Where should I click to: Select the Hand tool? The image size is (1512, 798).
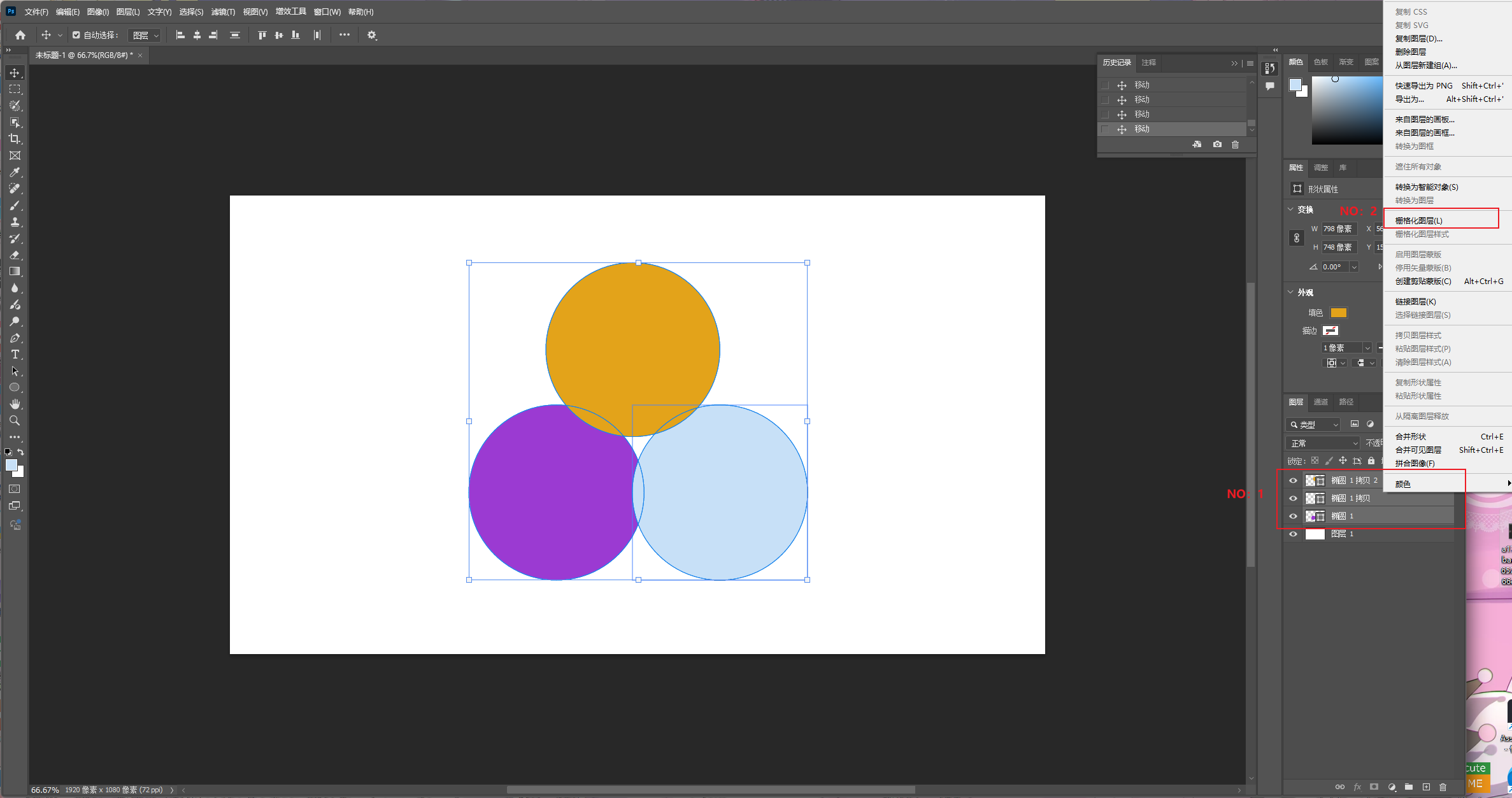coord(15,404)
